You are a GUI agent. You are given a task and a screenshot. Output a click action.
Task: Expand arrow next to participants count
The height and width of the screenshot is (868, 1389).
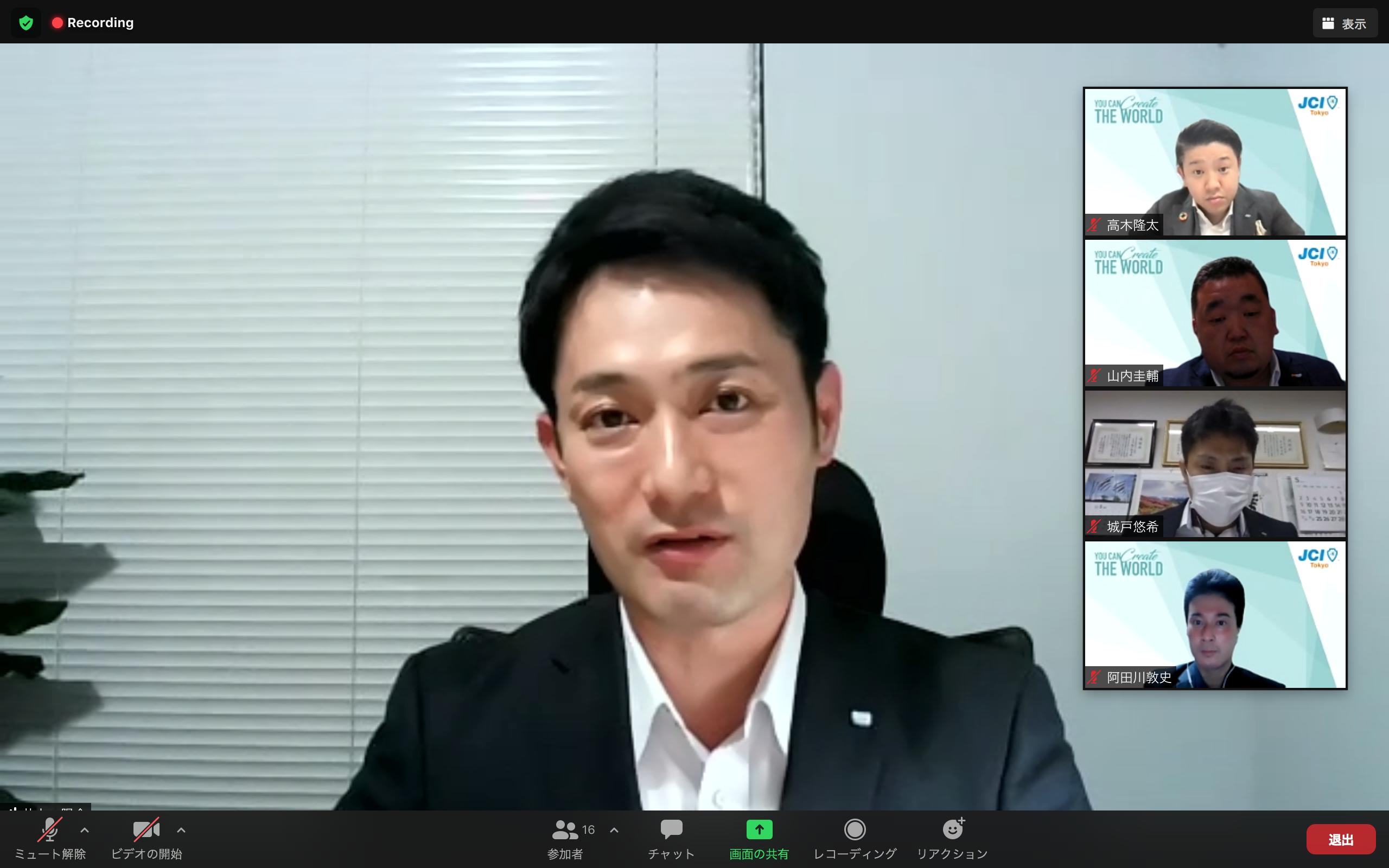click(614, 830)
